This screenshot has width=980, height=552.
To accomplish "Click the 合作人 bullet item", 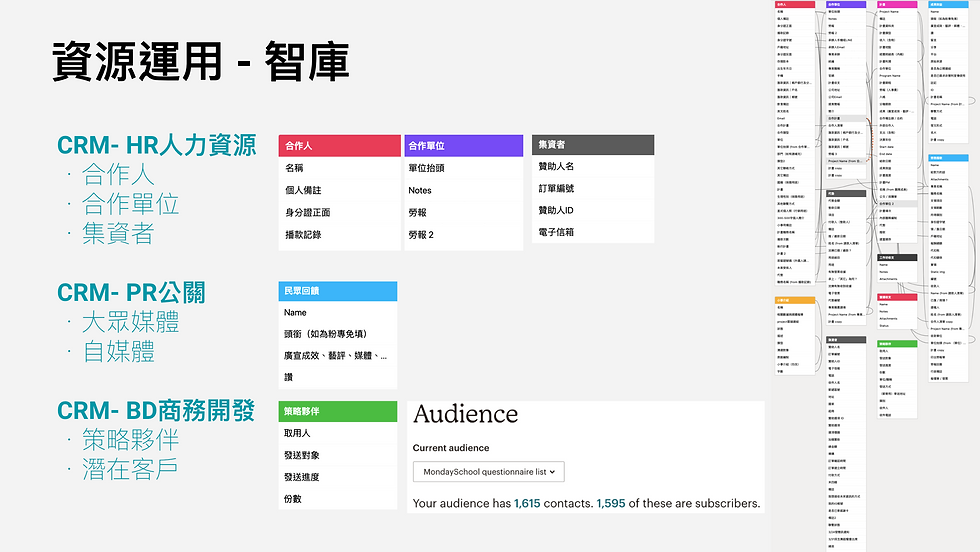I will 118,174.
